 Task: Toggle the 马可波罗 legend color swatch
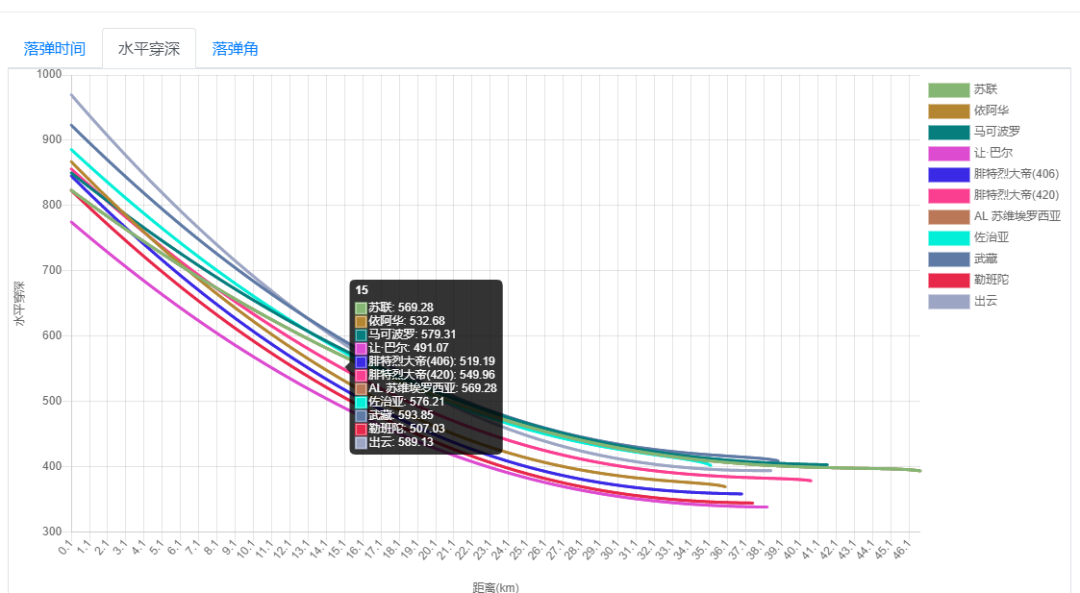pos(948,132)
